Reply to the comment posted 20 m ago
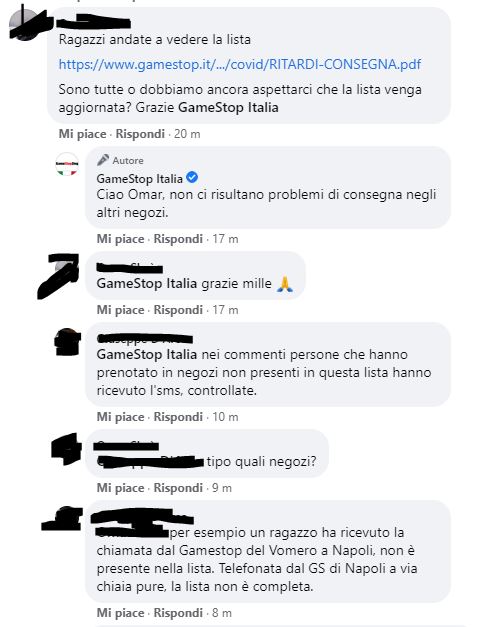 pyautogui.click(x=140, y=134)
